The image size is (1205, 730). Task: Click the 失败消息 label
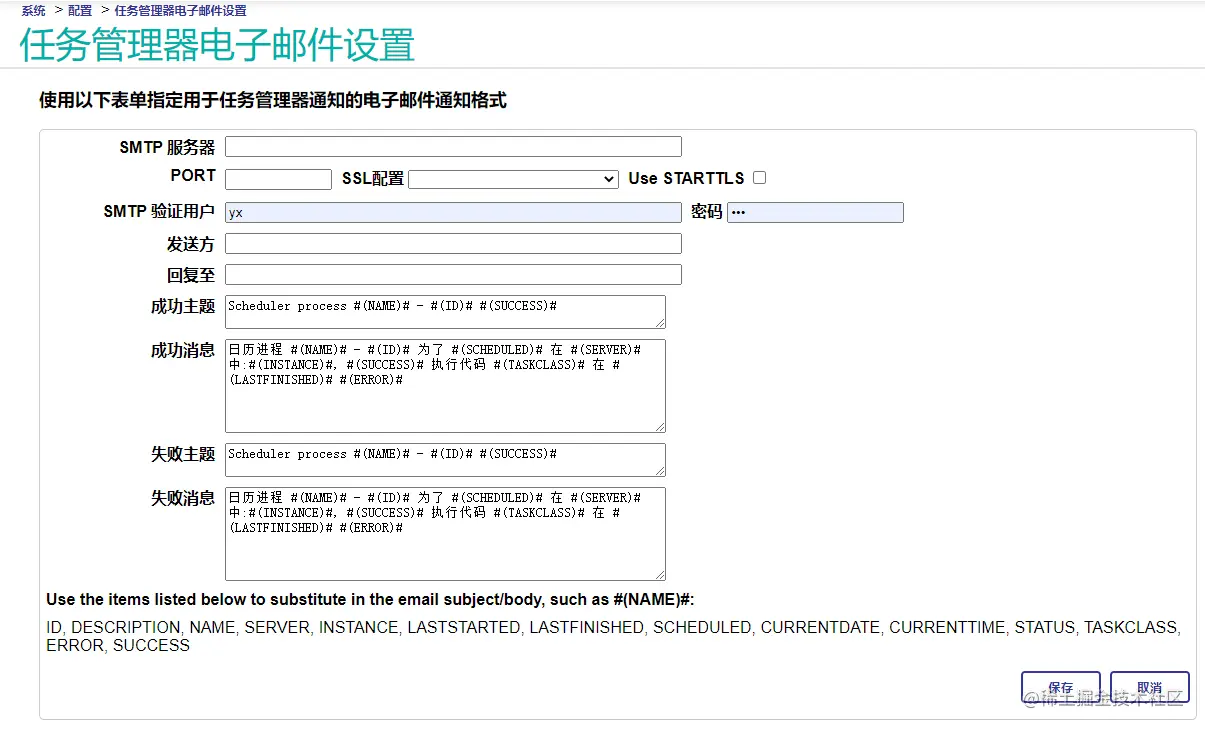183,498
